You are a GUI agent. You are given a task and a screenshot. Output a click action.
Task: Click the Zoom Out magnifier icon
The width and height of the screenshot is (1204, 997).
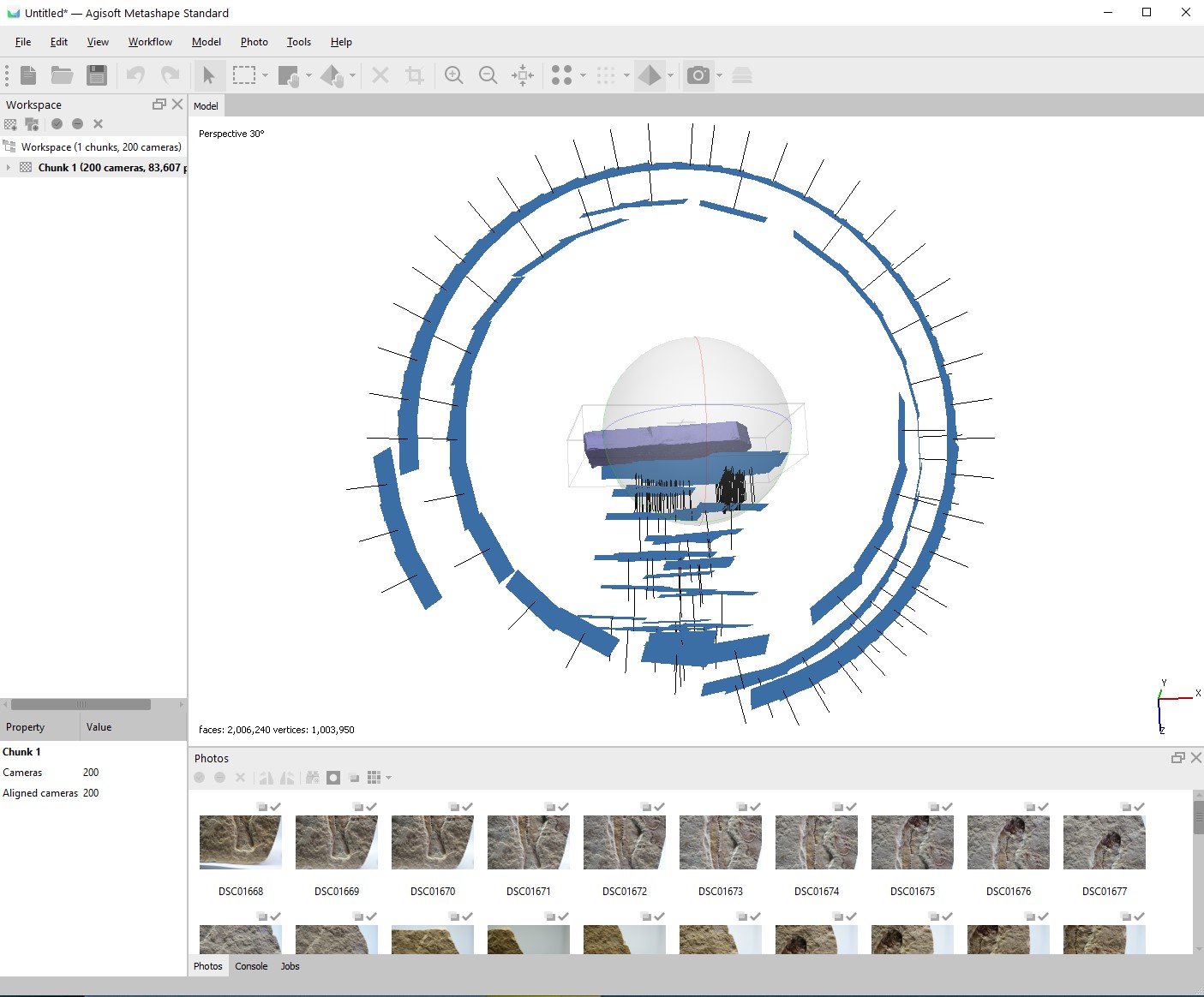point(488,75)
